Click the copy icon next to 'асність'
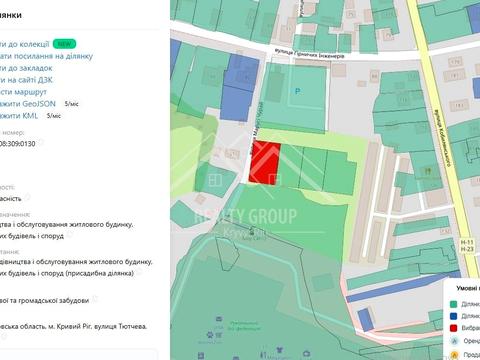This screenshot has width=480, height=360. click(x=27, y=197)
